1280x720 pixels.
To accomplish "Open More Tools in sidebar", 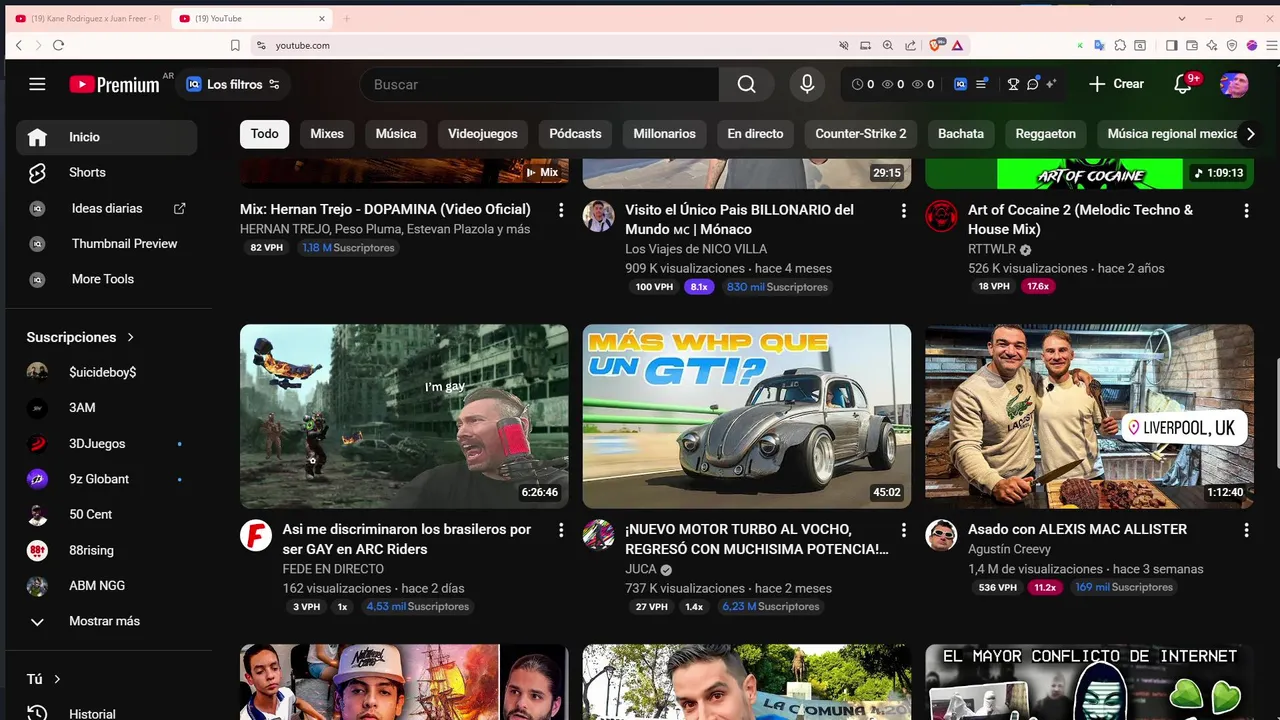I will (x=106, y=279).
